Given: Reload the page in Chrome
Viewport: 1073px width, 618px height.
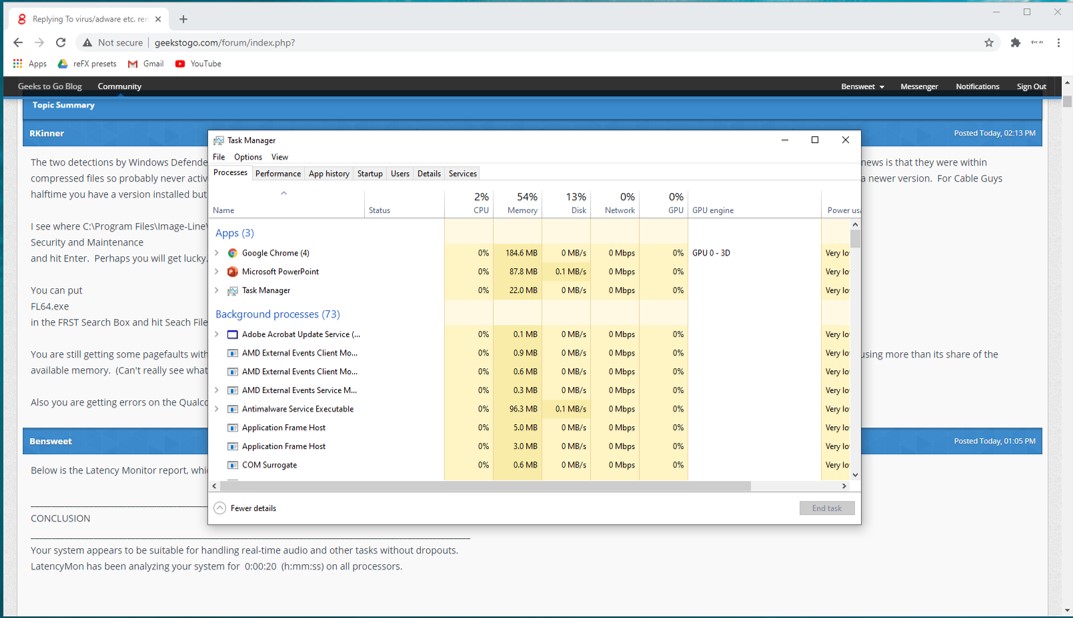Looking at the screenshot, I should pyautogui.click(x=61, y=42).
